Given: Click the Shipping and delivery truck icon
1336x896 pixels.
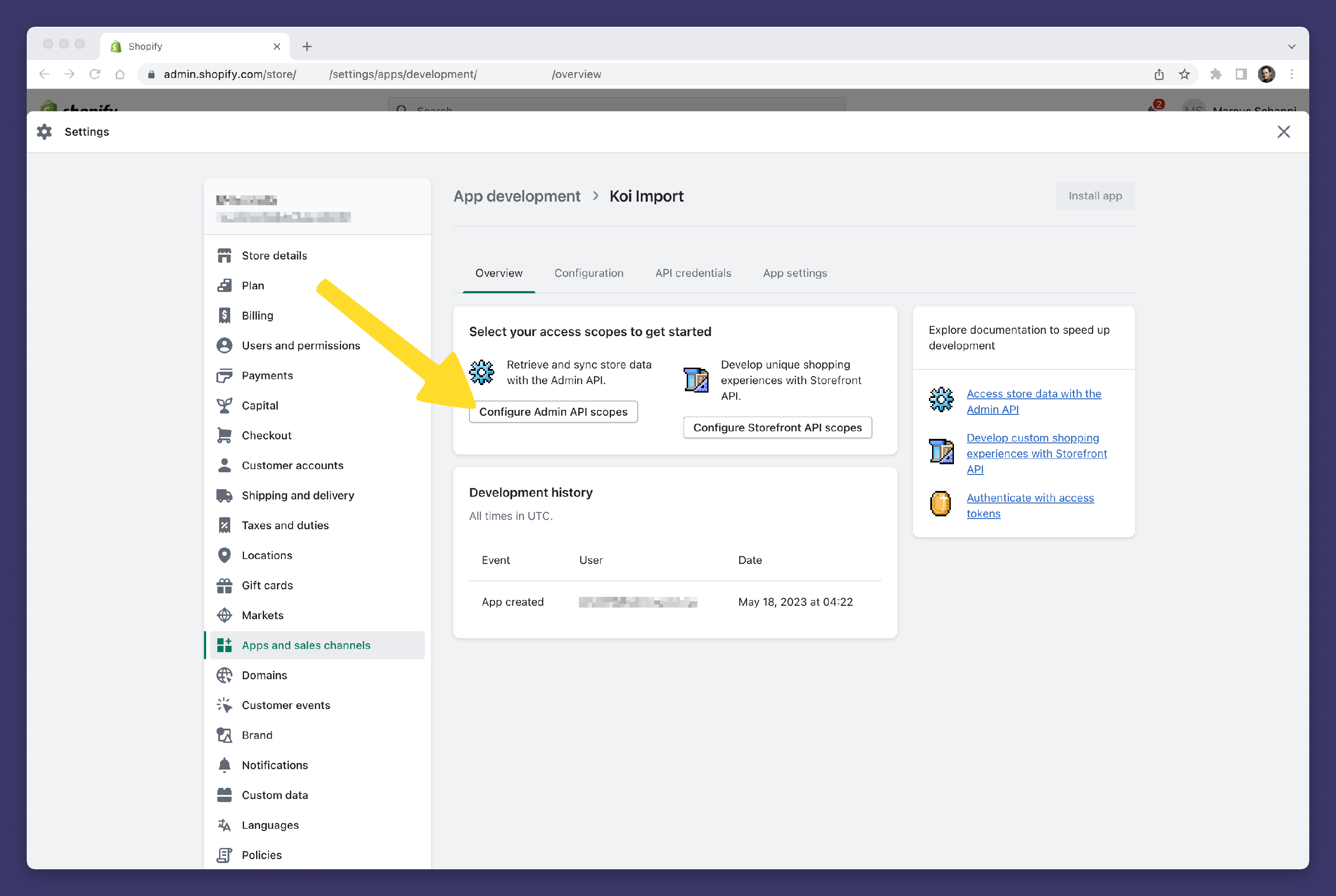Looking at the screenshot, I should pyautogui.click(x=224, y=495).
